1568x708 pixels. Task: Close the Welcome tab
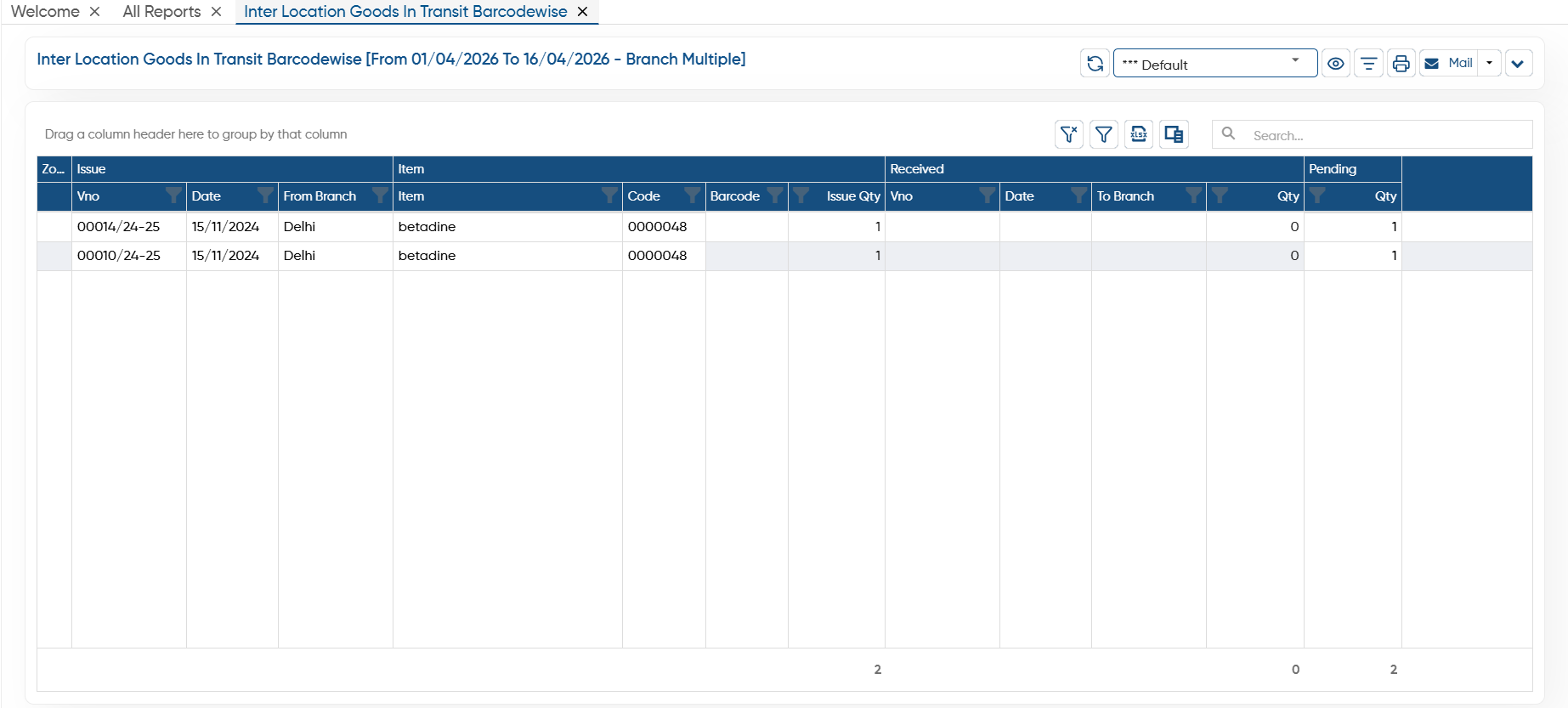(x=94, y=12)
